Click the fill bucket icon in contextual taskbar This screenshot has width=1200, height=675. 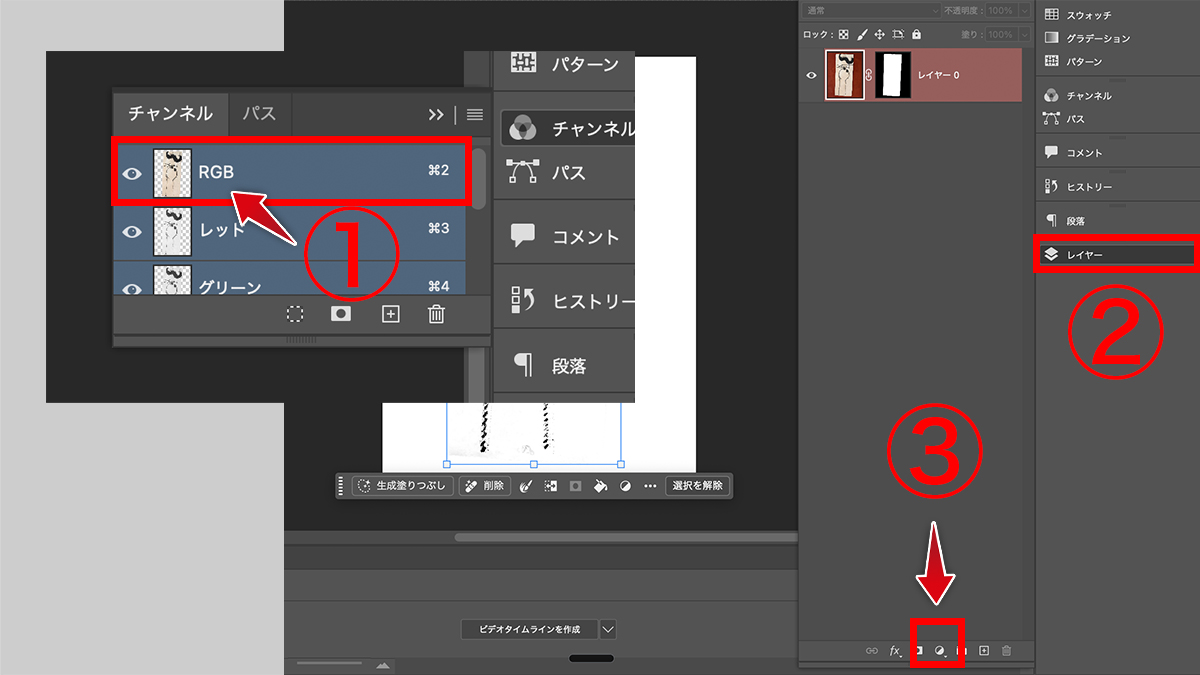600,487
